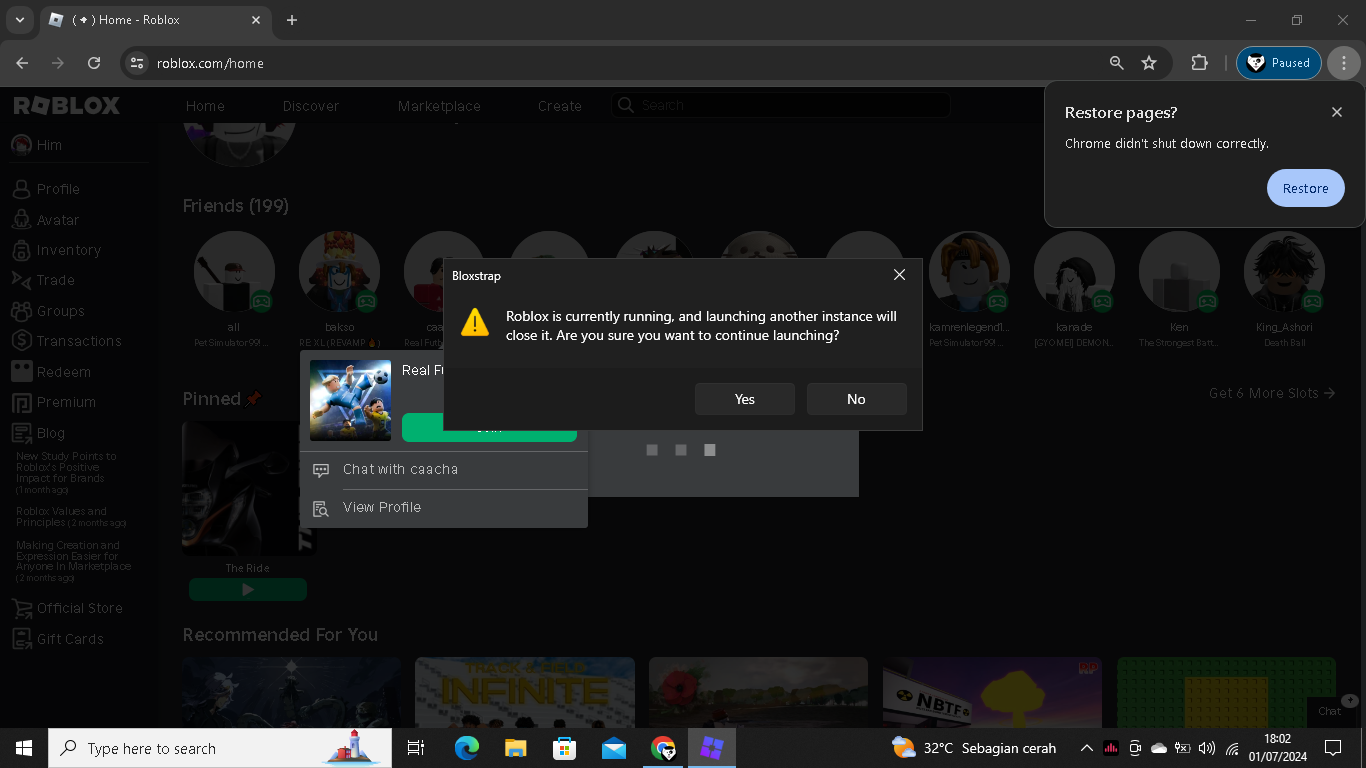The width and height of the screenshot is (1366, 768).
Task: Click the Chrome address bar
Action: [x=630, y=63]
